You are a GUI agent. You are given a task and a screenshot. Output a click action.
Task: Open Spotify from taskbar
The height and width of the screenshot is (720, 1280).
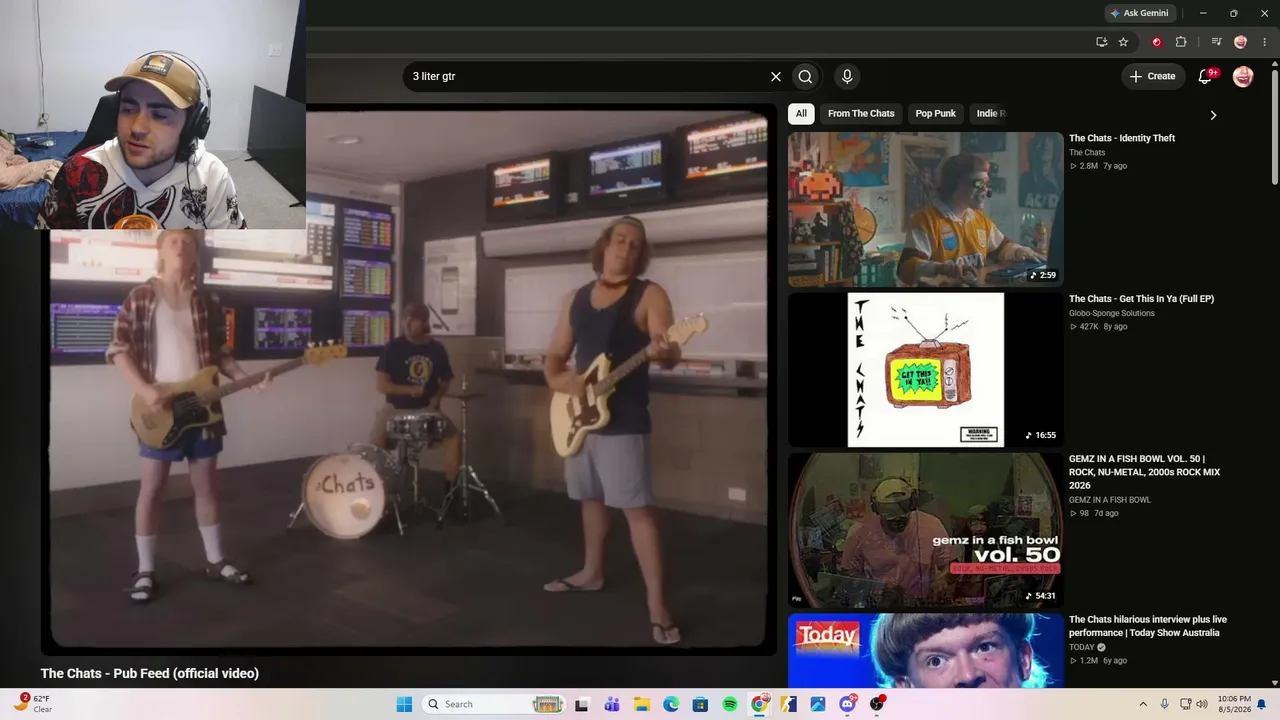pyautogui.click(x=730, y=704)
